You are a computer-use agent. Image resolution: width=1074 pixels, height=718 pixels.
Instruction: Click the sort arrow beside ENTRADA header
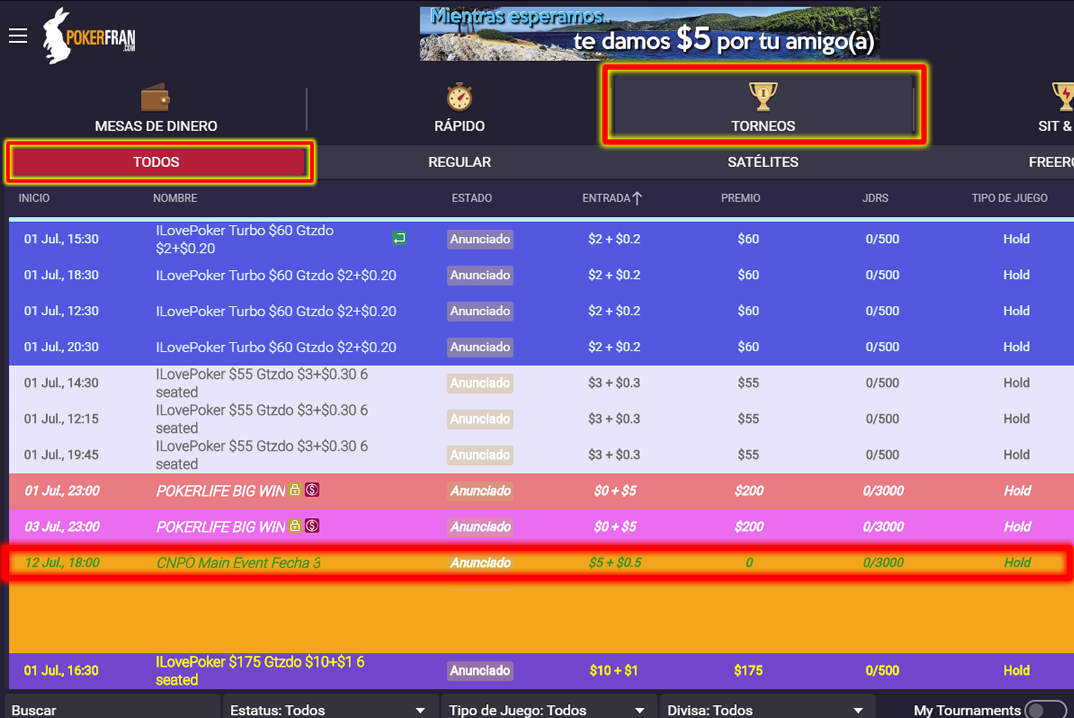click(x=637, y=198)
